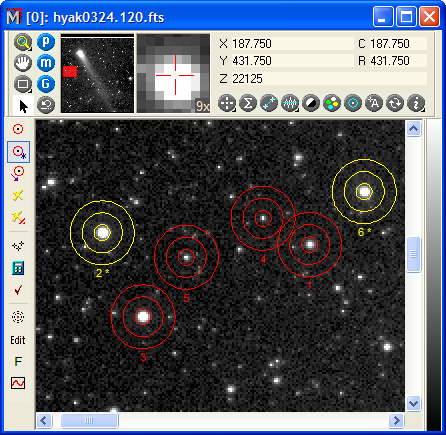Click the cyan aperture photometry icon

pos(353,103)
